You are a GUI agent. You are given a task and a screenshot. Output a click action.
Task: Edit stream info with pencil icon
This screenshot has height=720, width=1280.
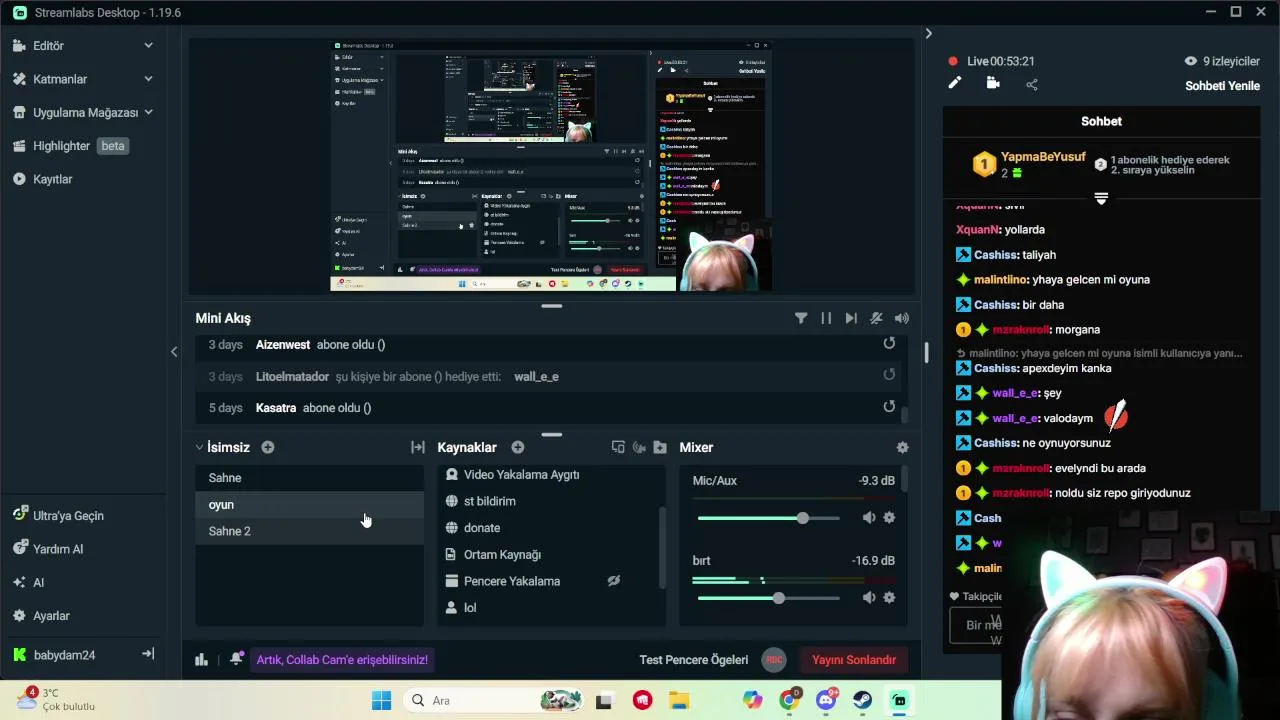tap(955, 84)
